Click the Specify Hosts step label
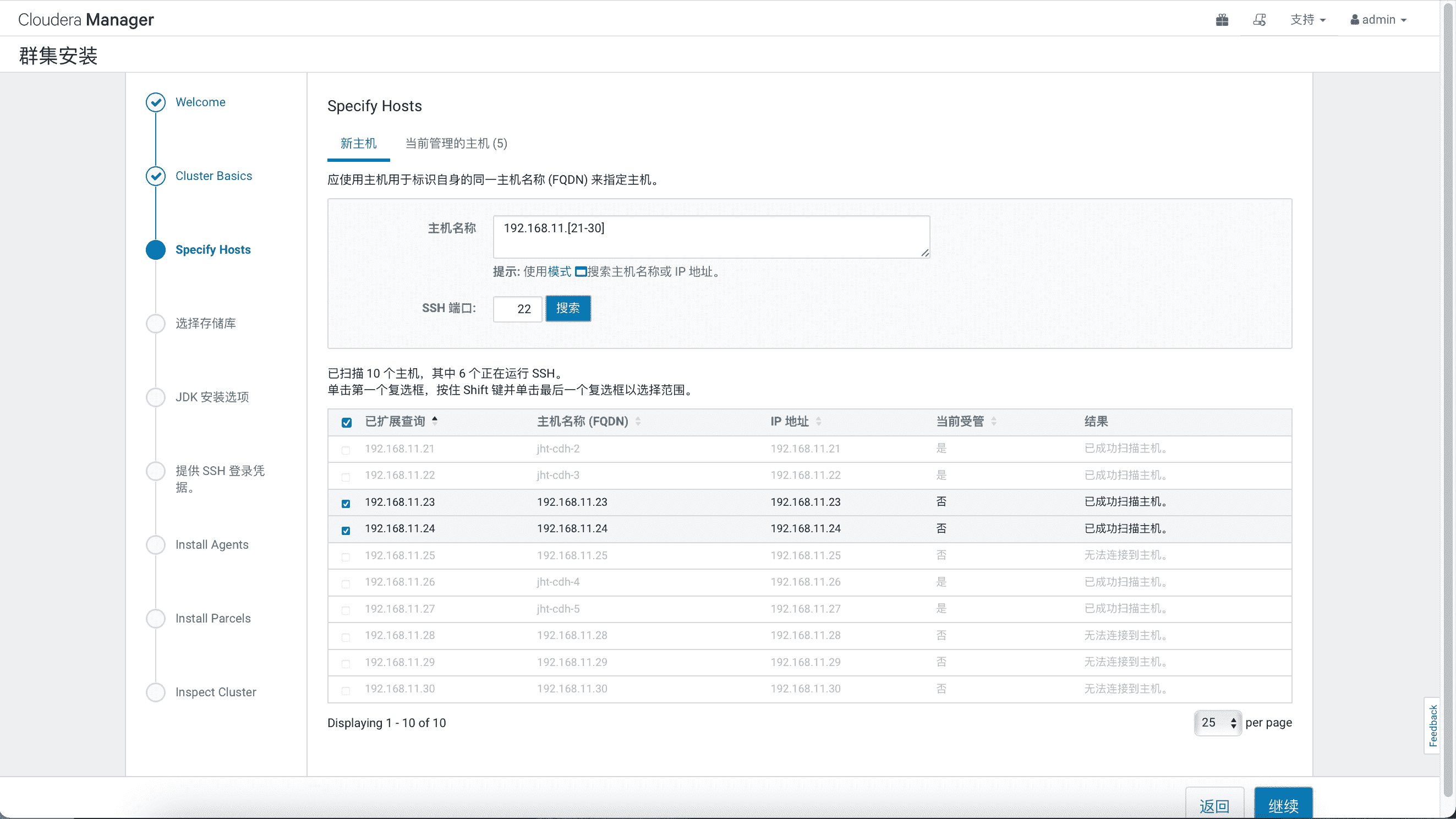 coord(213,250)
